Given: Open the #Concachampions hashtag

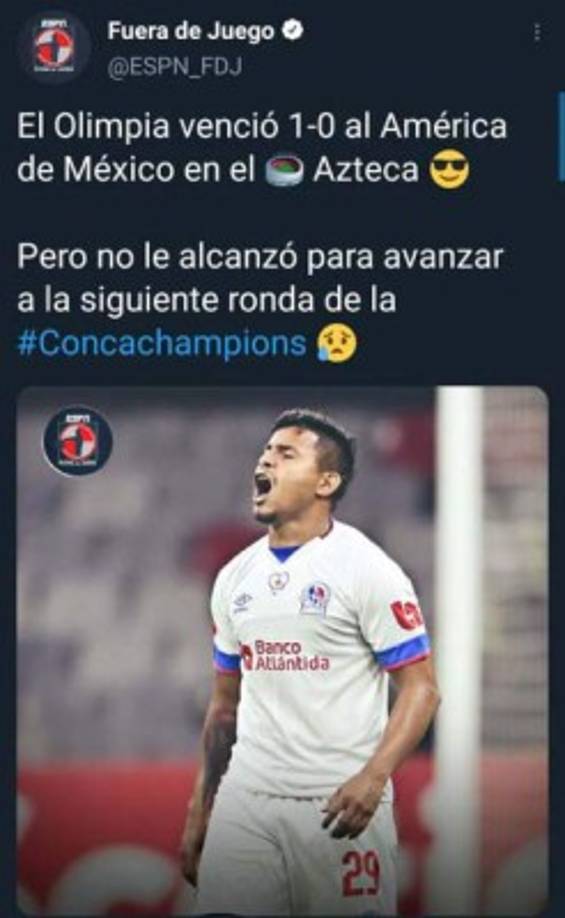Looking at the screenshot, I should [162, 342].
